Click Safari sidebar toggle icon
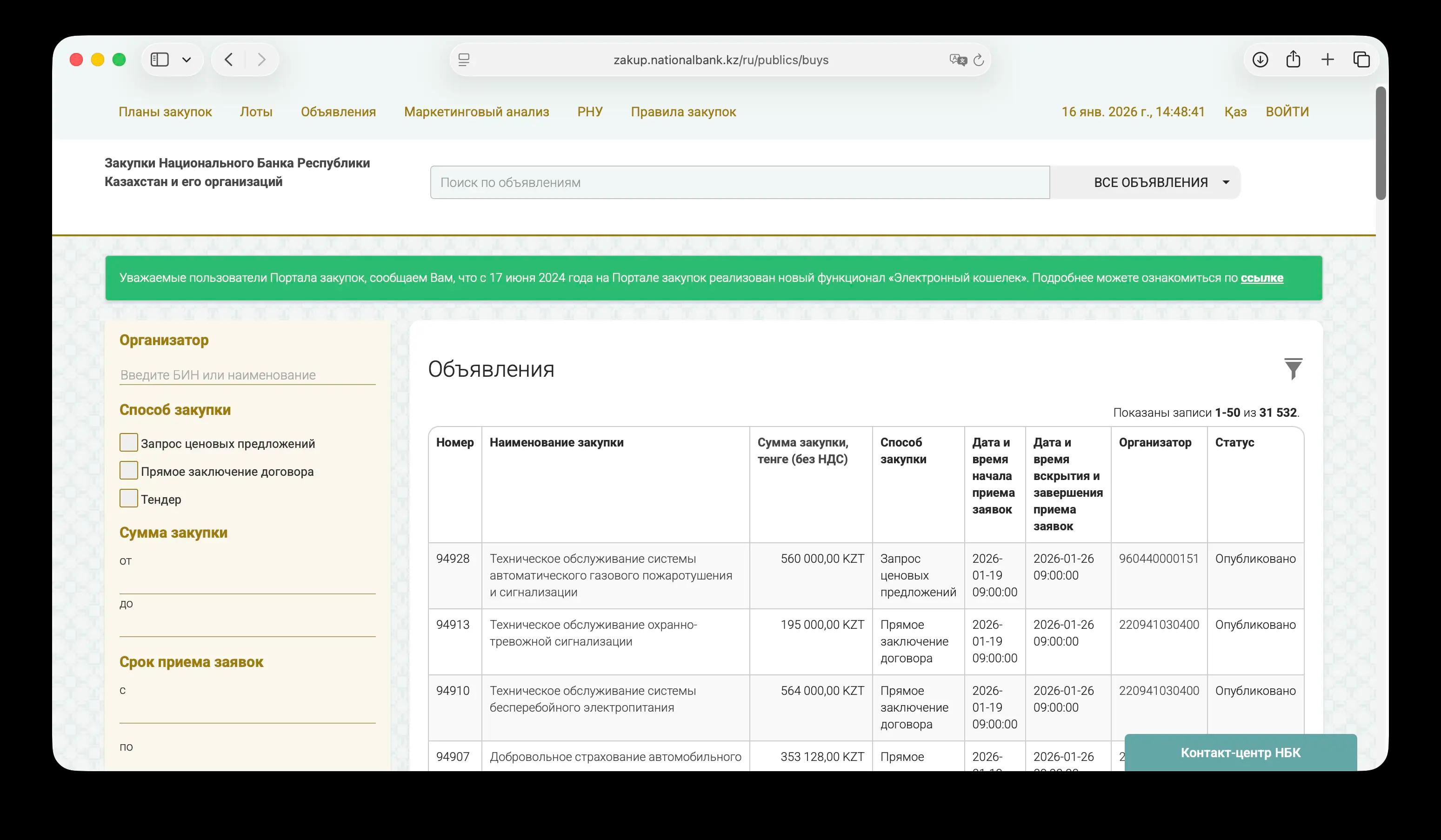 160,60
